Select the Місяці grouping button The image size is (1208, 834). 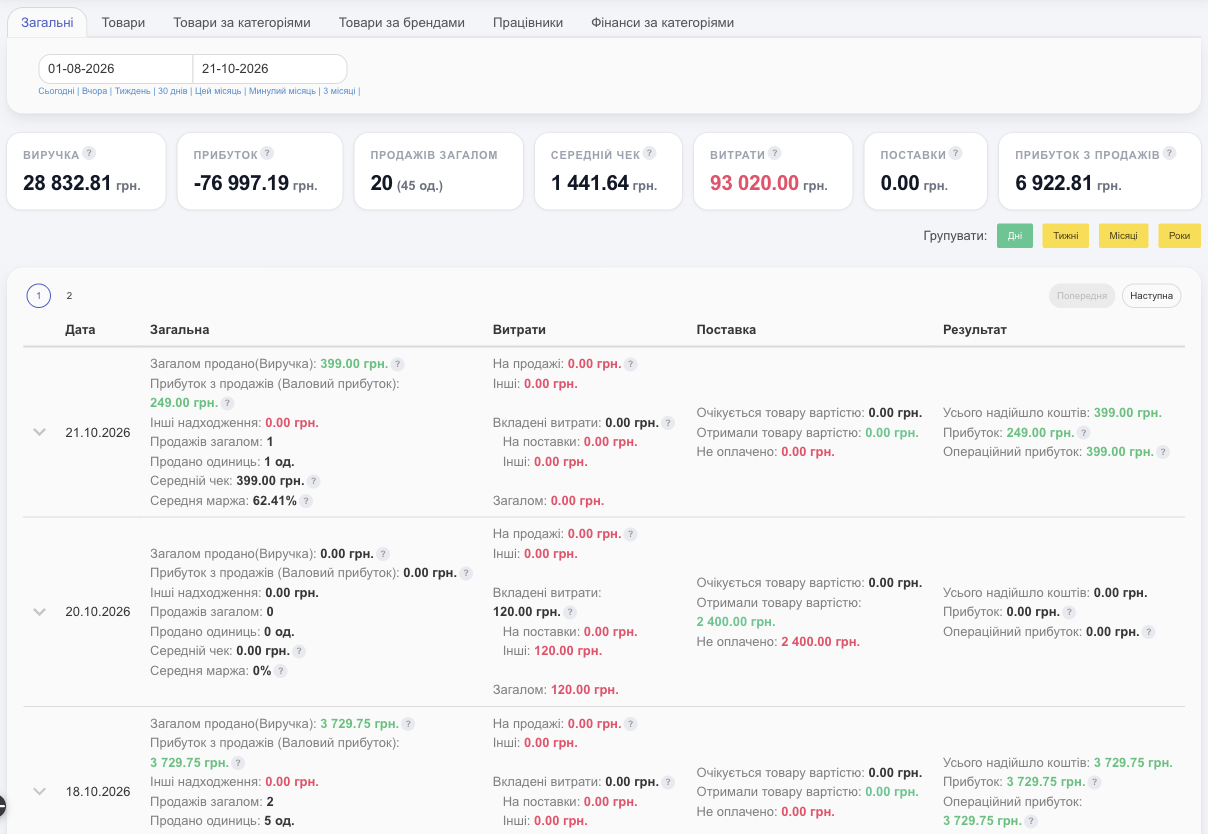[1124, 236]
